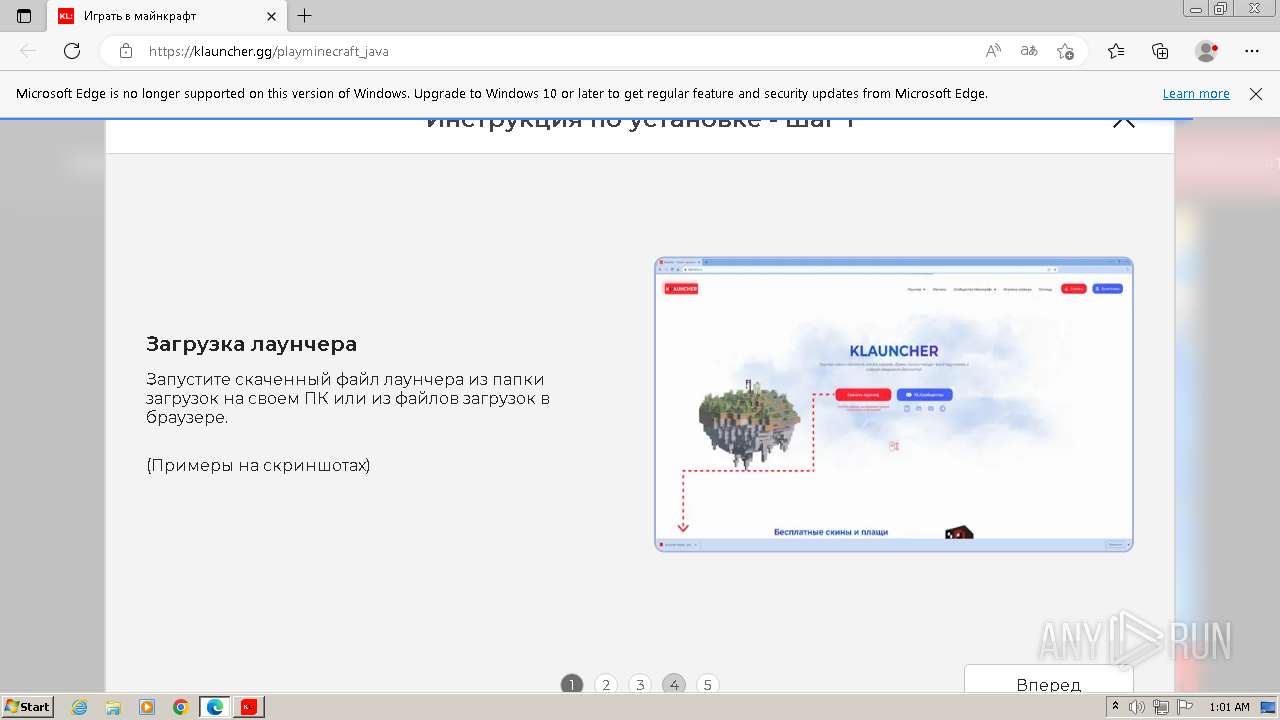The image size is (1280, 720).
Task: Click the 'Вперед' next button
Action: (x=1049, y=680)
